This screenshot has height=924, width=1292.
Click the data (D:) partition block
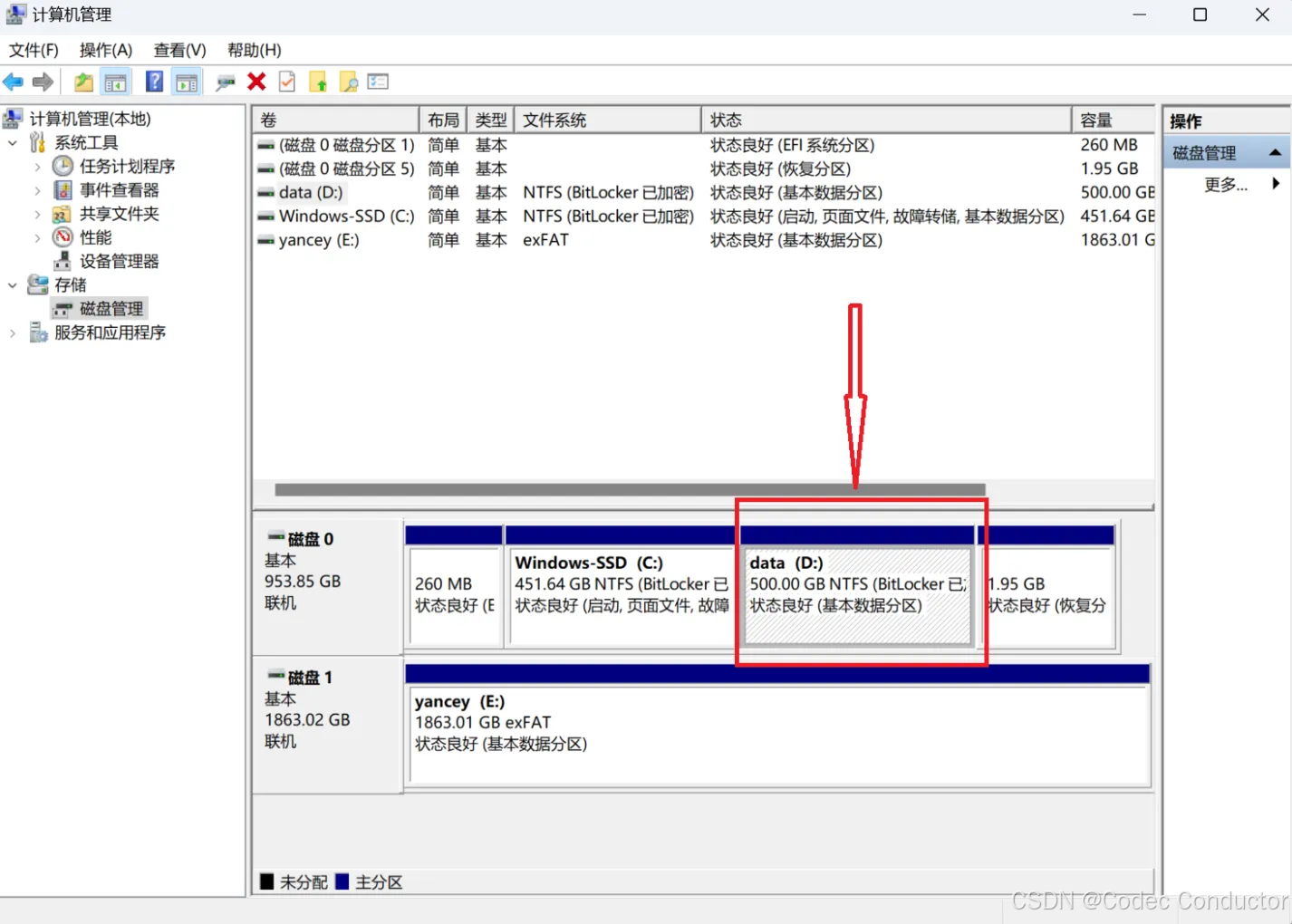click(857, 586)
